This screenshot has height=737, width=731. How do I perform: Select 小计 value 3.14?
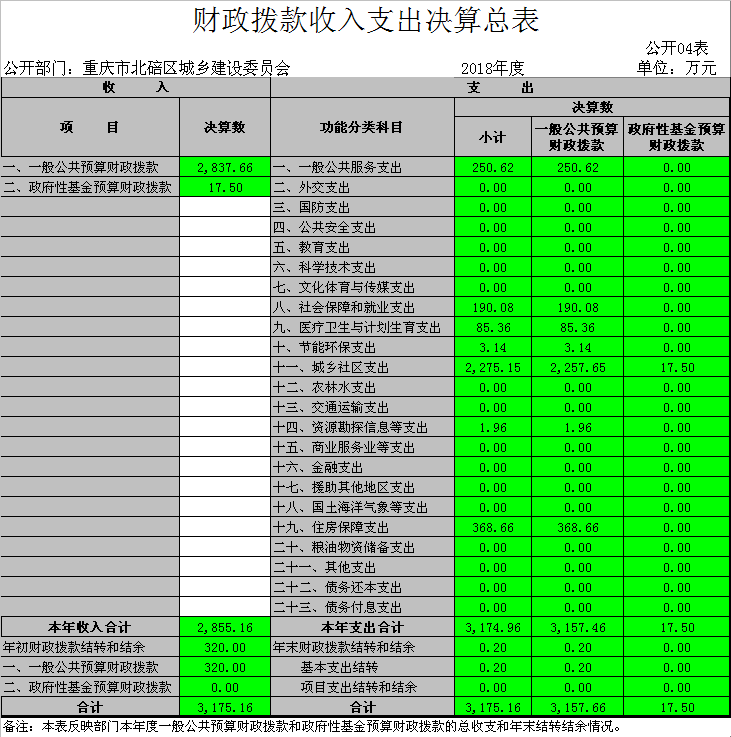pos(493,347)
